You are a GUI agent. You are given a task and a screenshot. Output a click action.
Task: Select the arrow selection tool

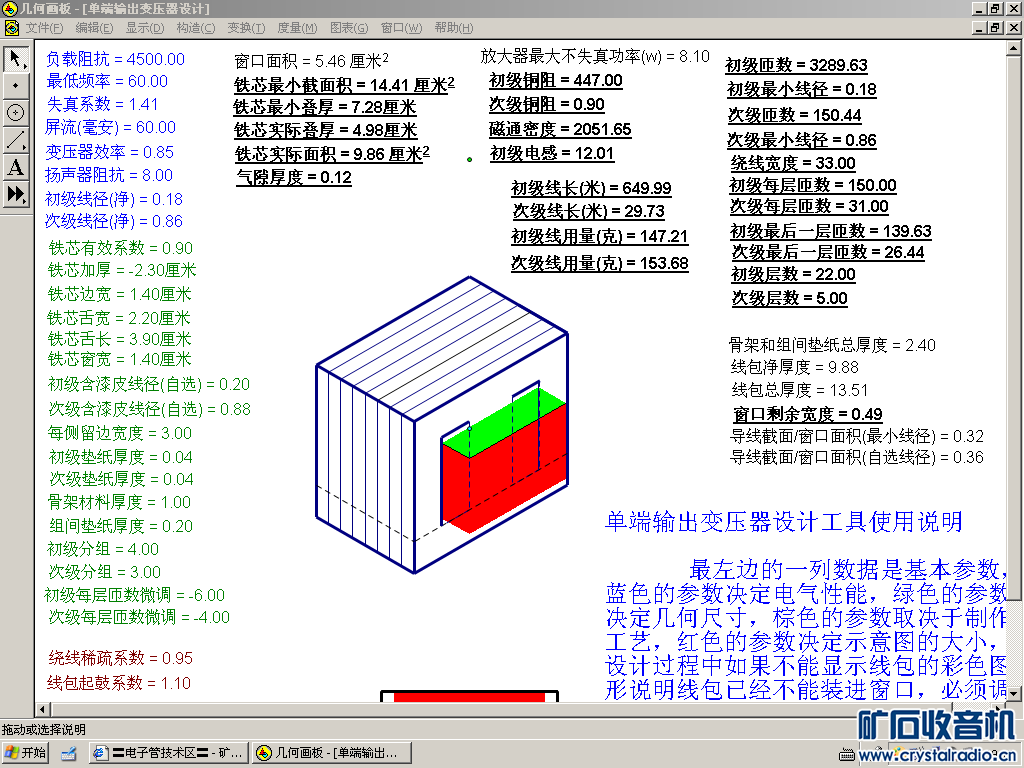tap(16, 59)
